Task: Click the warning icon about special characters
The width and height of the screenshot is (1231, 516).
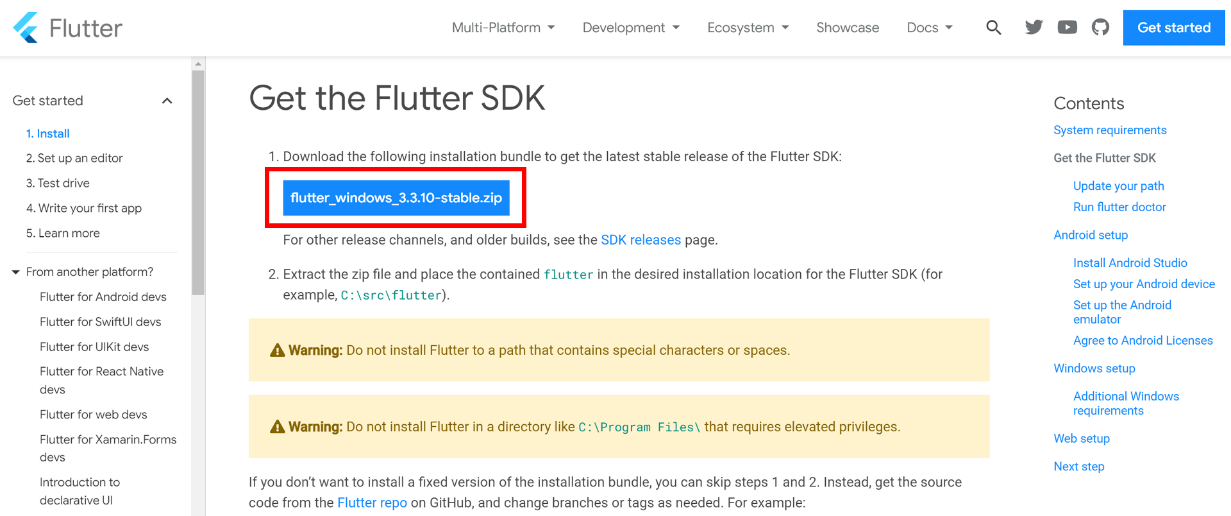Action: (277, 351)
